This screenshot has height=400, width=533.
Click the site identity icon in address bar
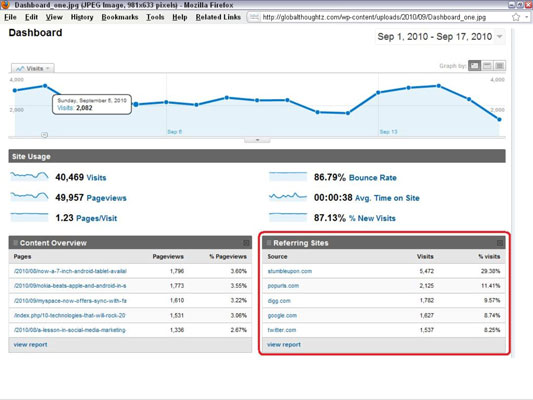(254, 17)
